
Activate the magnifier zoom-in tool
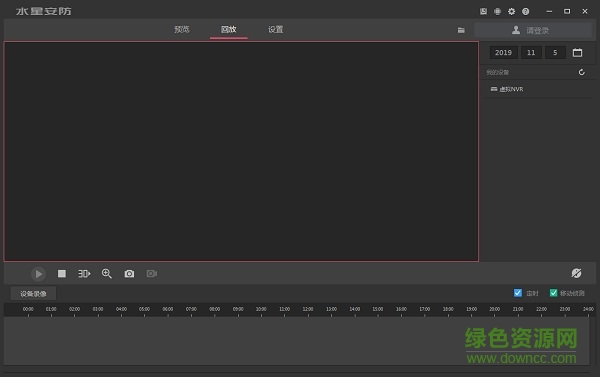(x=107, y=274)
